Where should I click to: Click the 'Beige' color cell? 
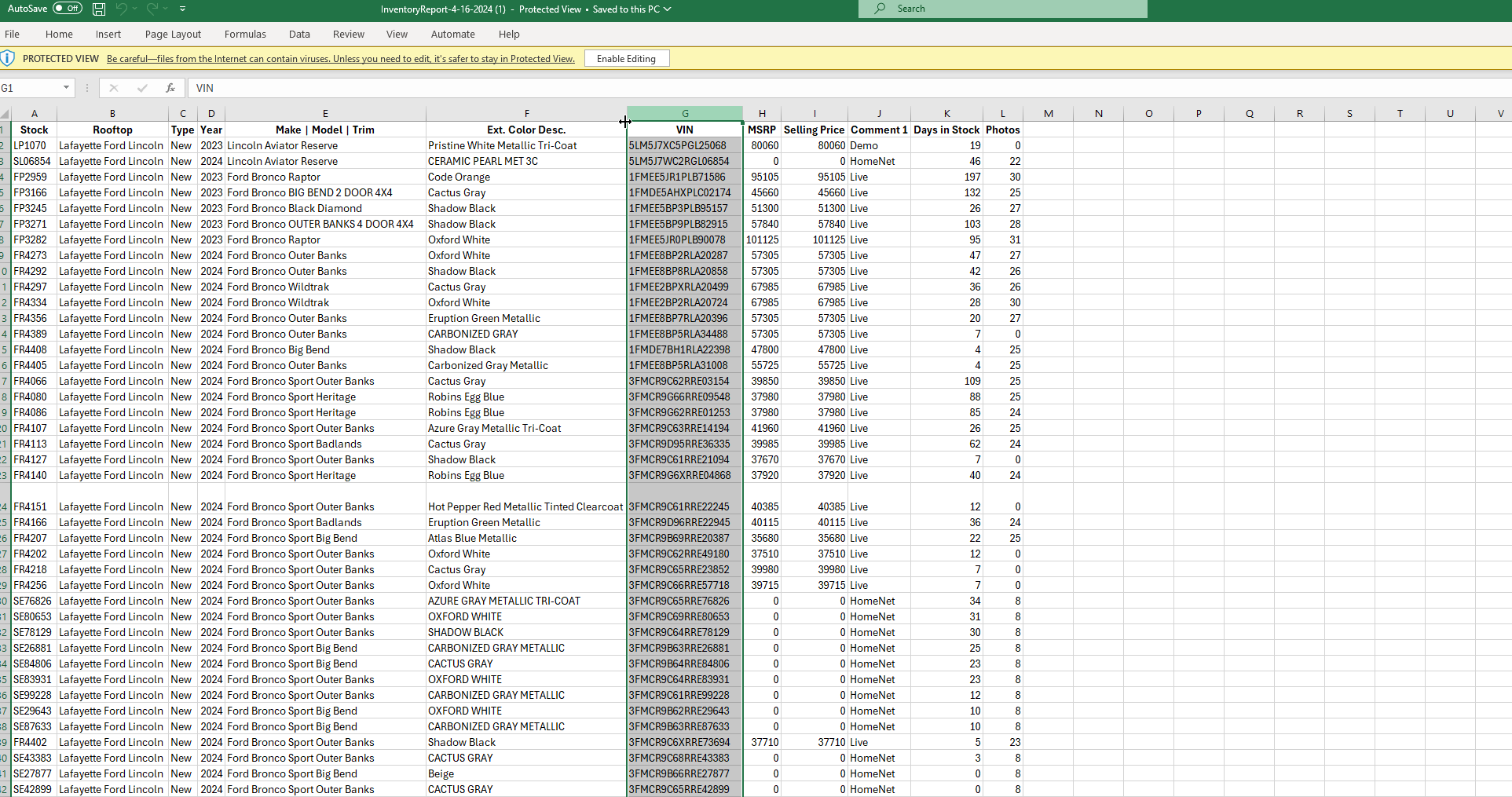pyautogui.click(x=526, y=773)
